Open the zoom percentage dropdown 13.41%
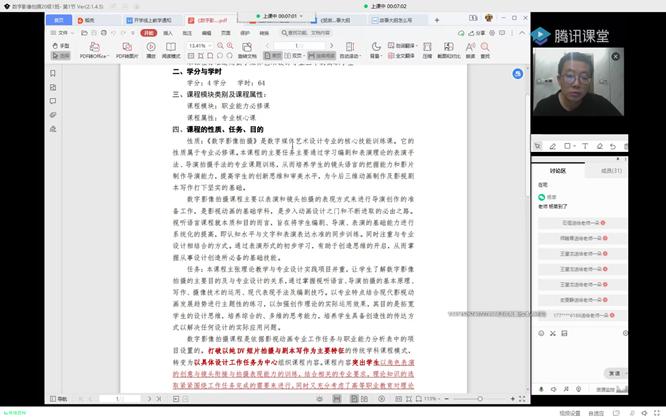This screenshot has height=417, width=666. pos(199,46)
